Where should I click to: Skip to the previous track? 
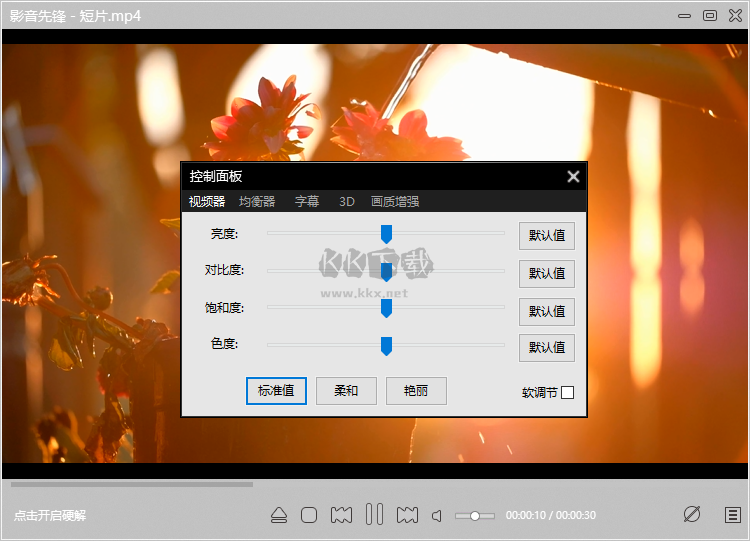(x=341, y=515)
